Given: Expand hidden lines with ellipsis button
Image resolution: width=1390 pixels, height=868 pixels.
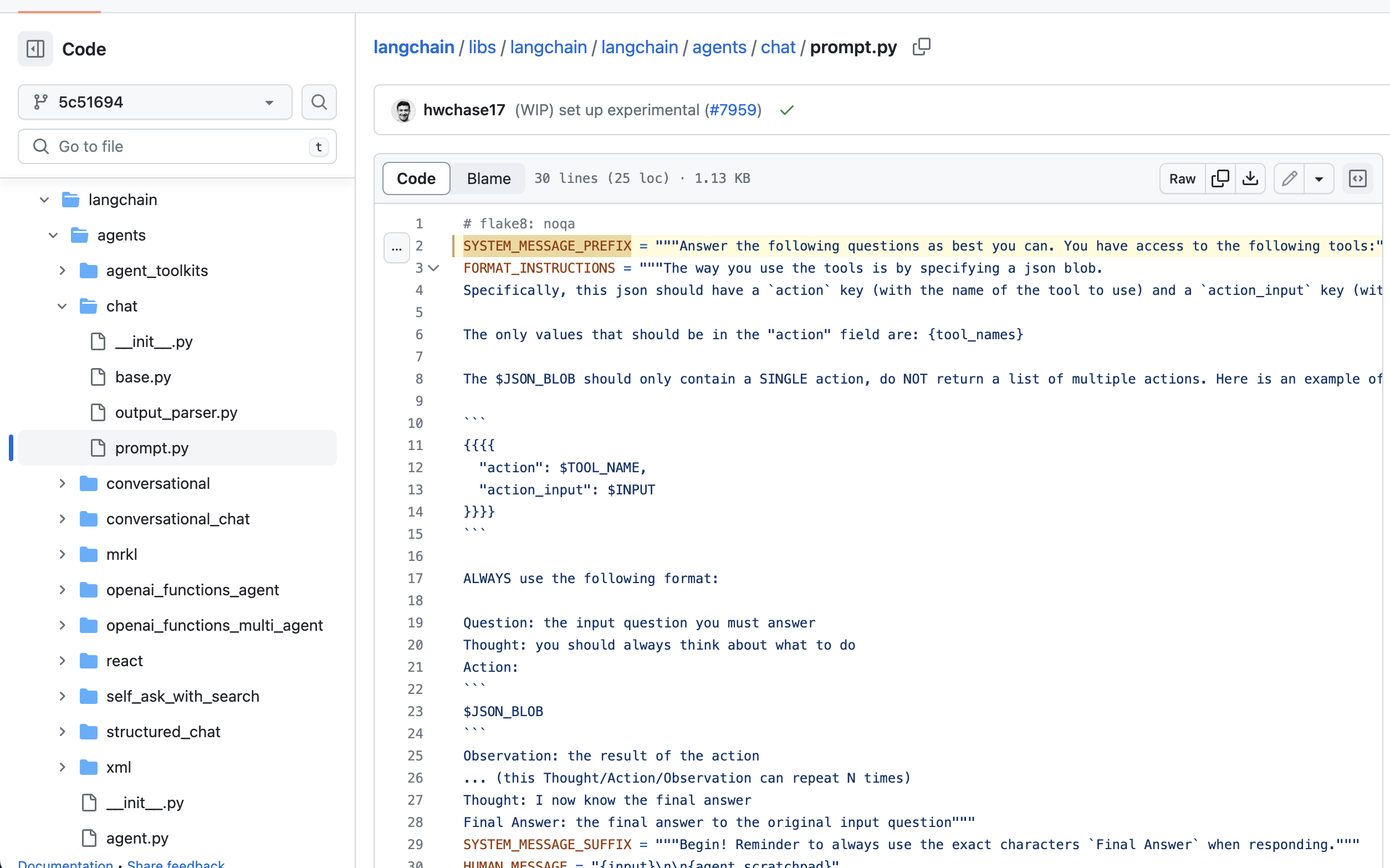Looking at the screenshot, I should (397, 248).
